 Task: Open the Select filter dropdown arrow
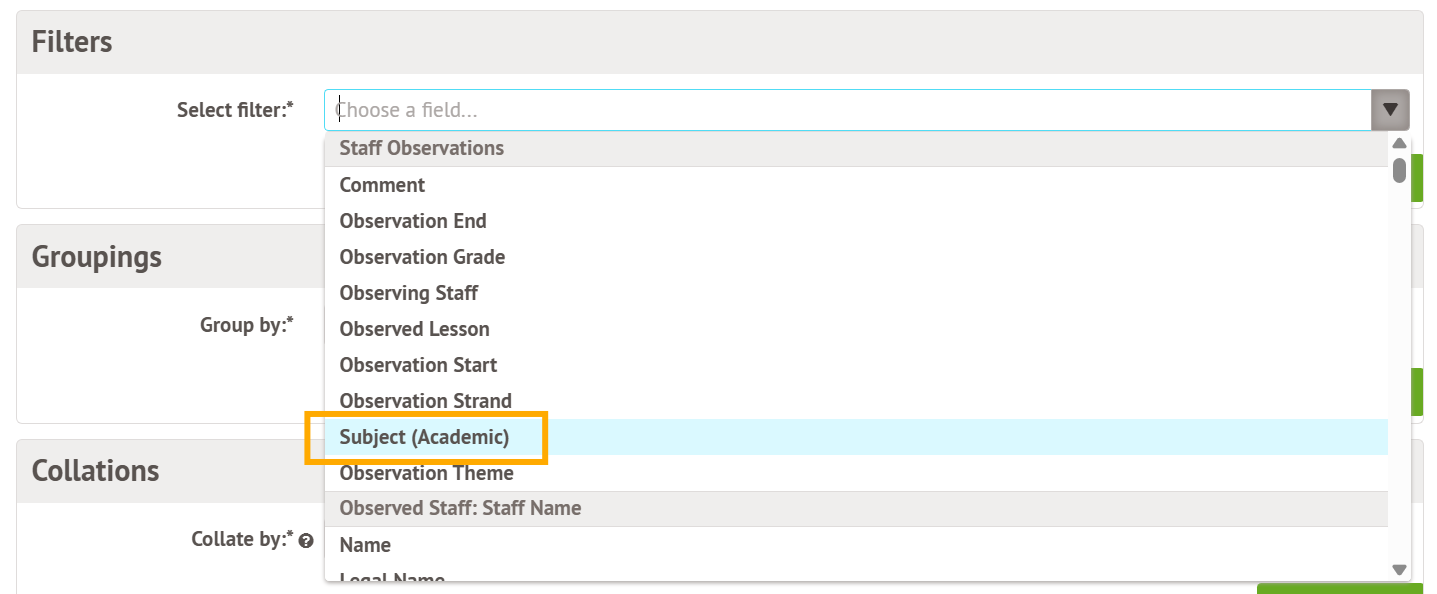1390,110
